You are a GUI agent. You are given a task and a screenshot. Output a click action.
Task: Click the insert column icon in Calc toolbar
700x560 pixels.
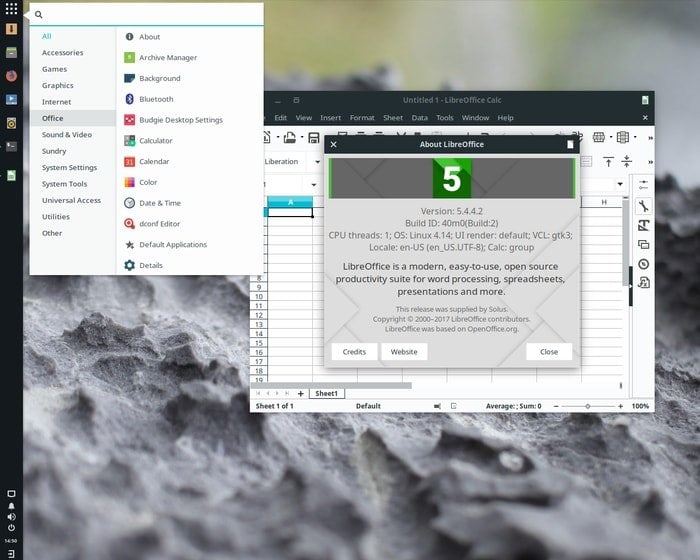coord(623,137)
